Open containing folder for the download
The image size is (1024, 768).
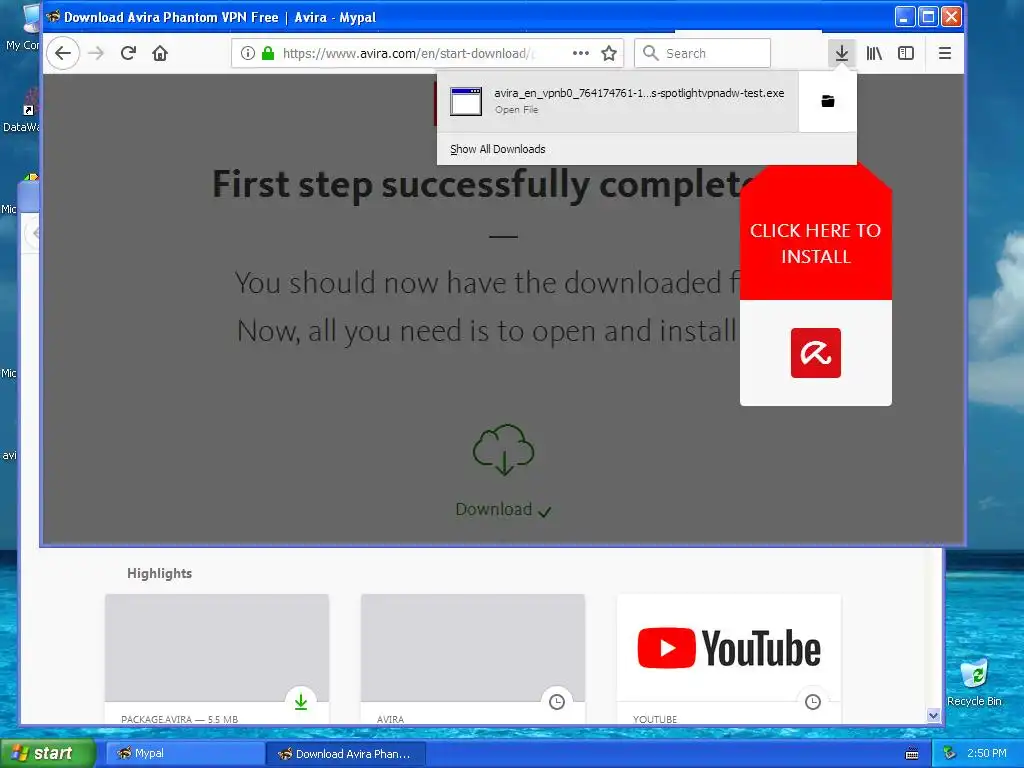point(827,101)
